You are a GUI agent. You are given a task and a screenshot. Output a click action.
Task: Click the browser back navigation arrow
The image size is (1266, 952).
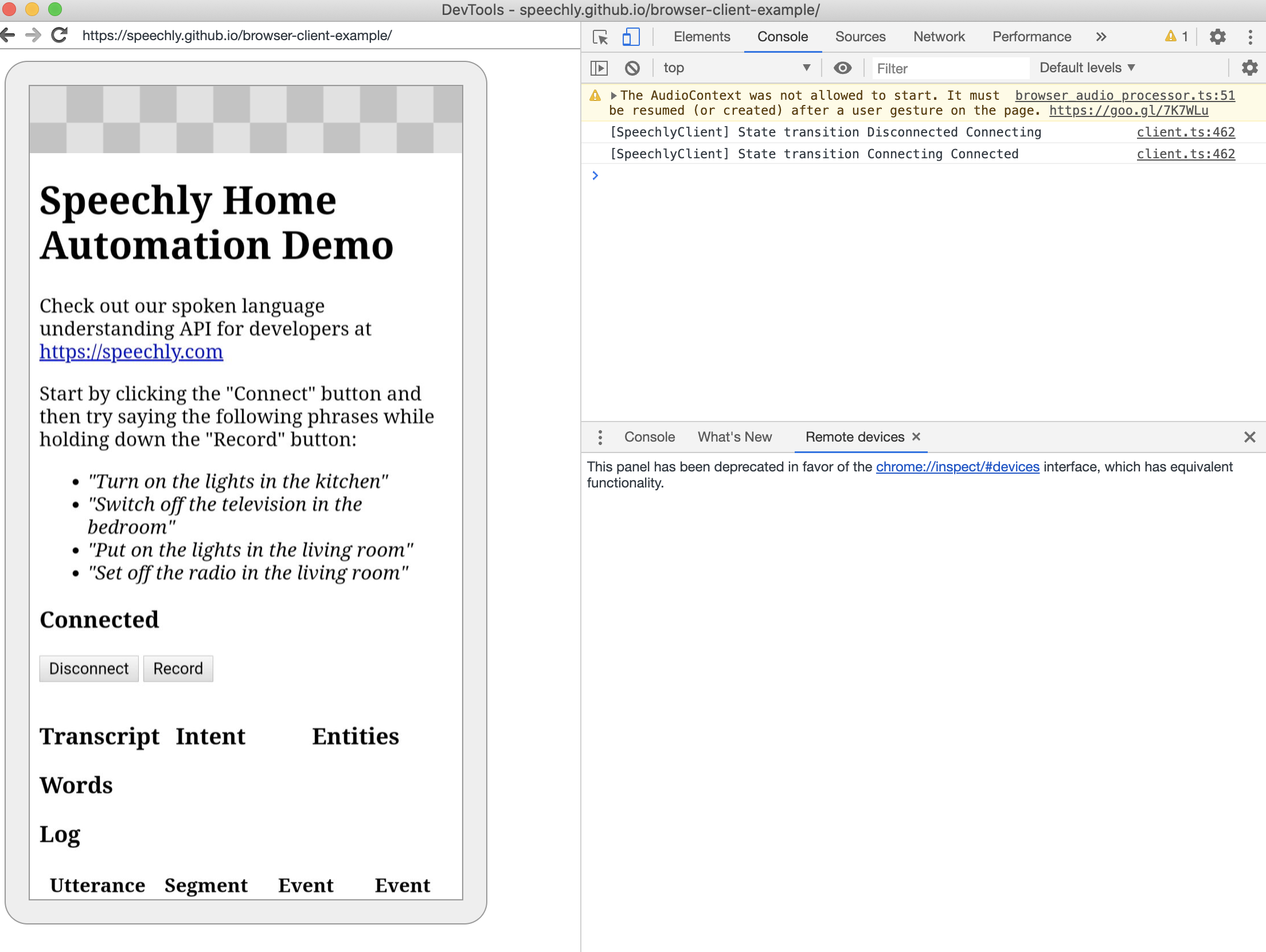8,35
